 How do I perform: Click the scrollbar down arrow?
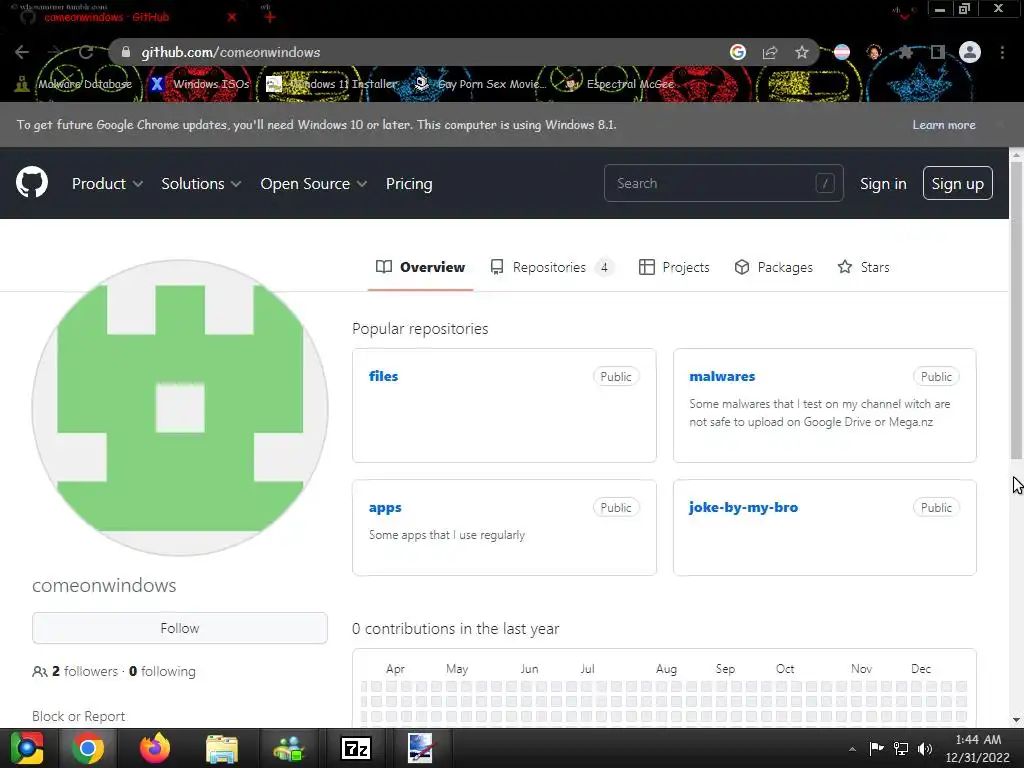click(x=1016, y=720)
